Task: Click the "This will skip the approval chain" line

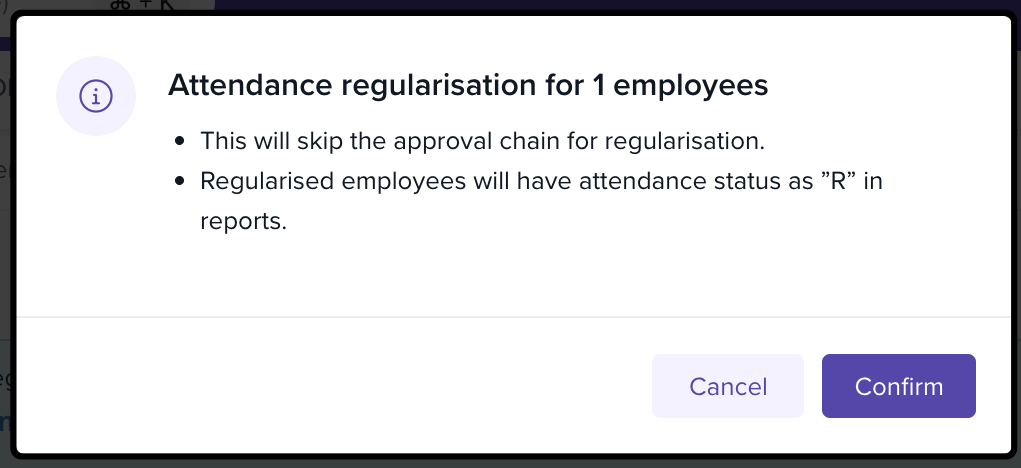Action: click(x=482, y=141)
